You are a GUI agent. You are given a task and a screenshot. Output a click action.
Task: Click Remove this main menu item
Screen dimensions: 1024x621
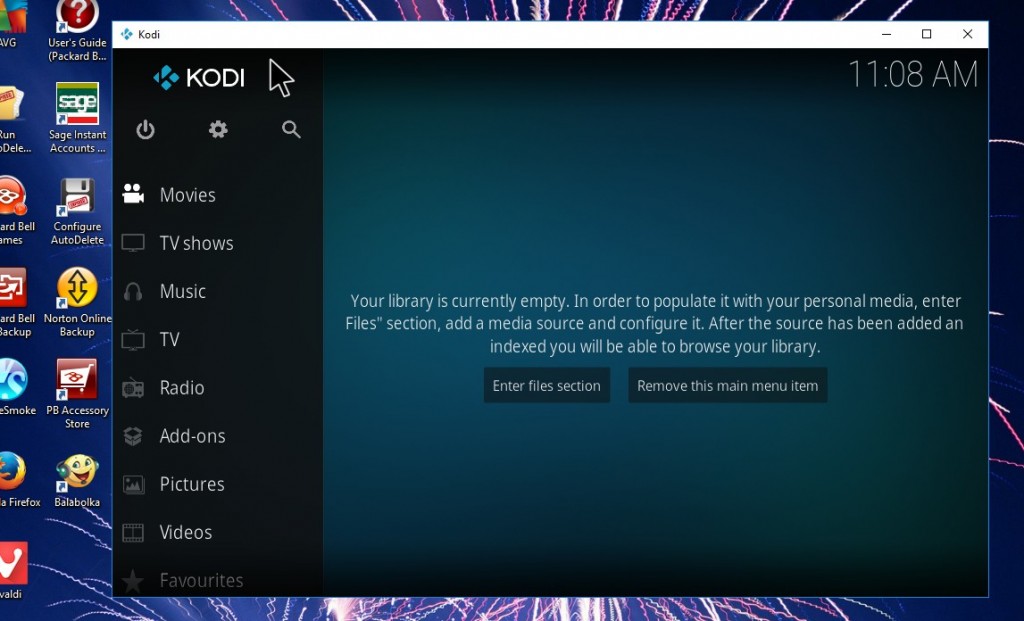pyautogui.click(x=727, y=385)
